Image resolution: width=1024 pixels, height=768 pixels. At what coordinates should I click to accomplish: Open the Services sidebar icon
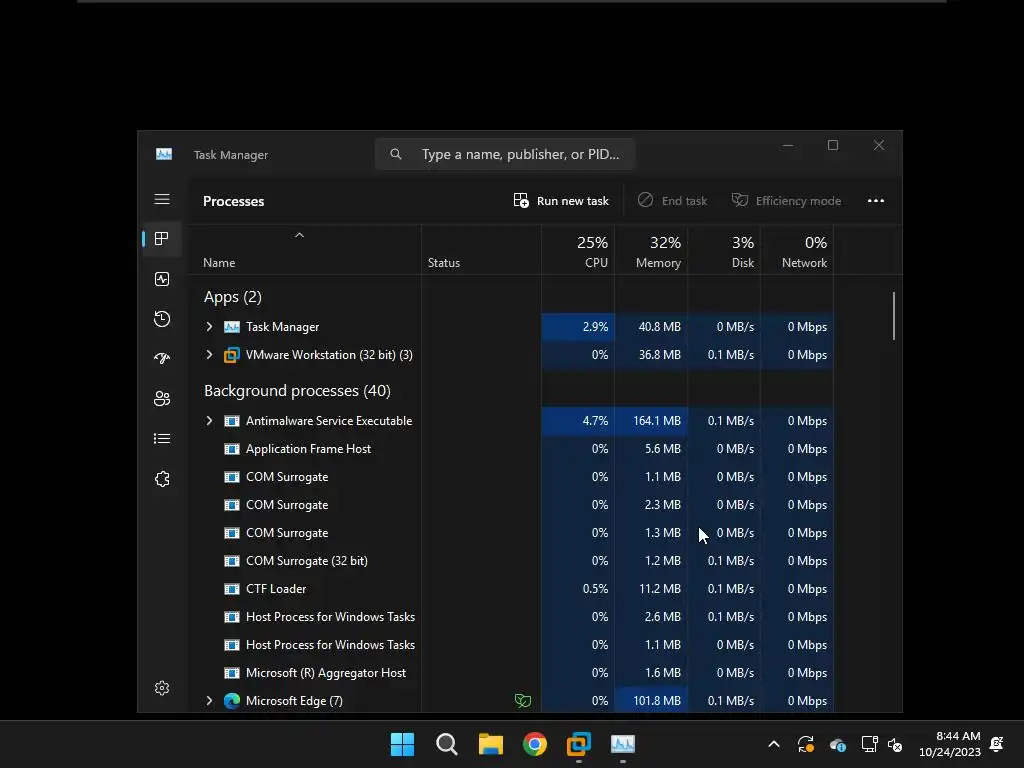click(x=162, y=479)
